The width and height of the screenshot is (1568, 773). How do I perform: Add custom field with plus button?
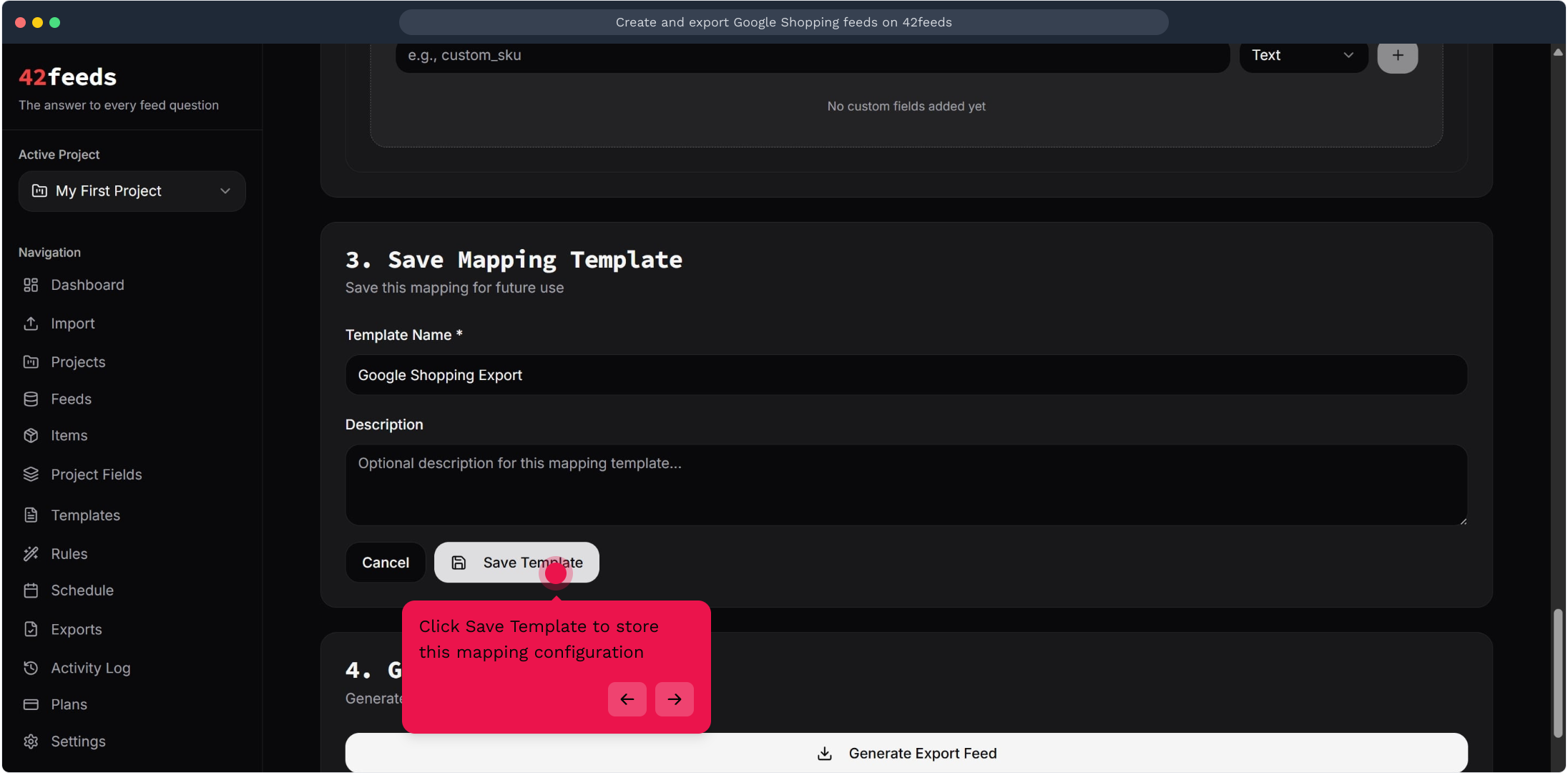1397,55
